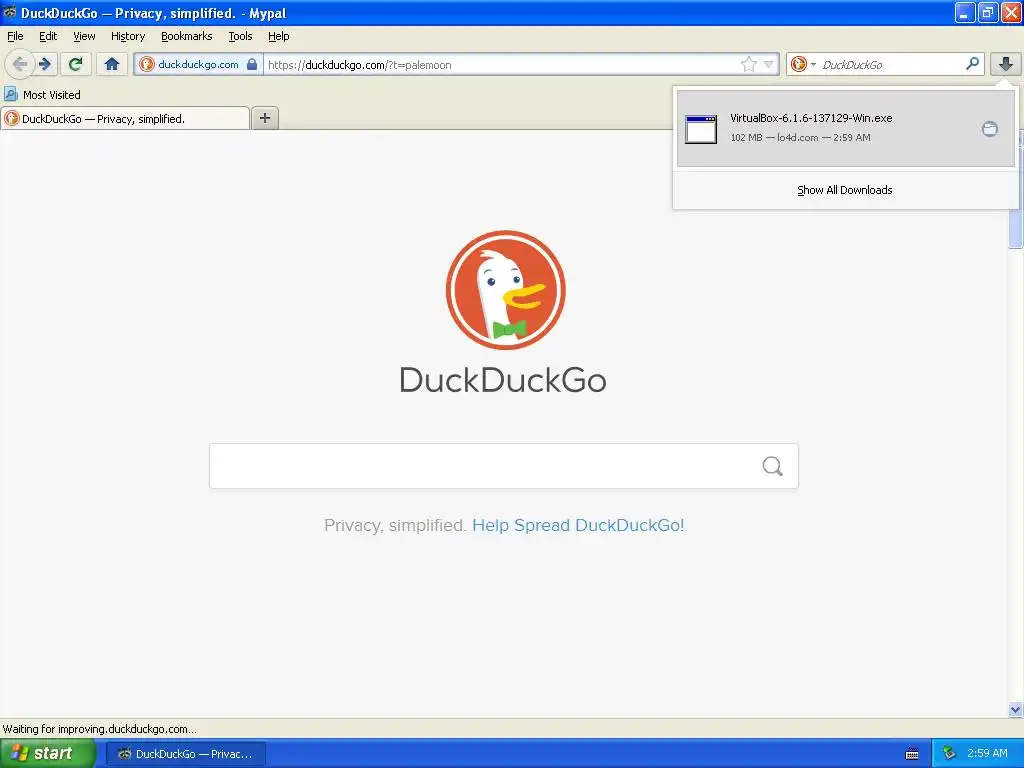1024x768 pixels.
Task: Click the VirtualBox-6.1.6-137129-Win.exe file name
Action: click(811, 118)
